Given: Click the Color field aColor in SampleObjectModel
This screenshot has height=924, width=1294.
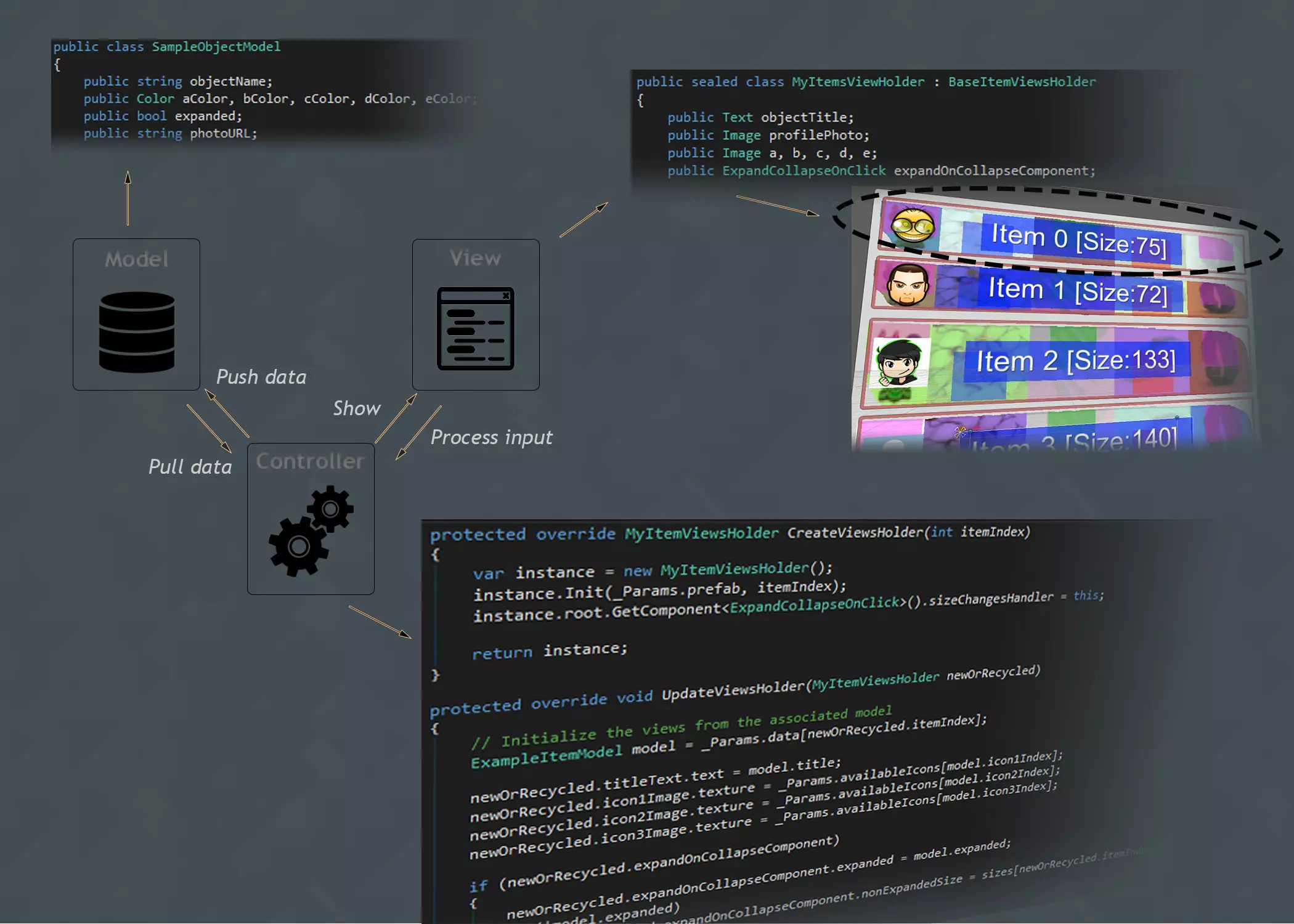Looking at the screenshot, I should (x=204, y=98).
